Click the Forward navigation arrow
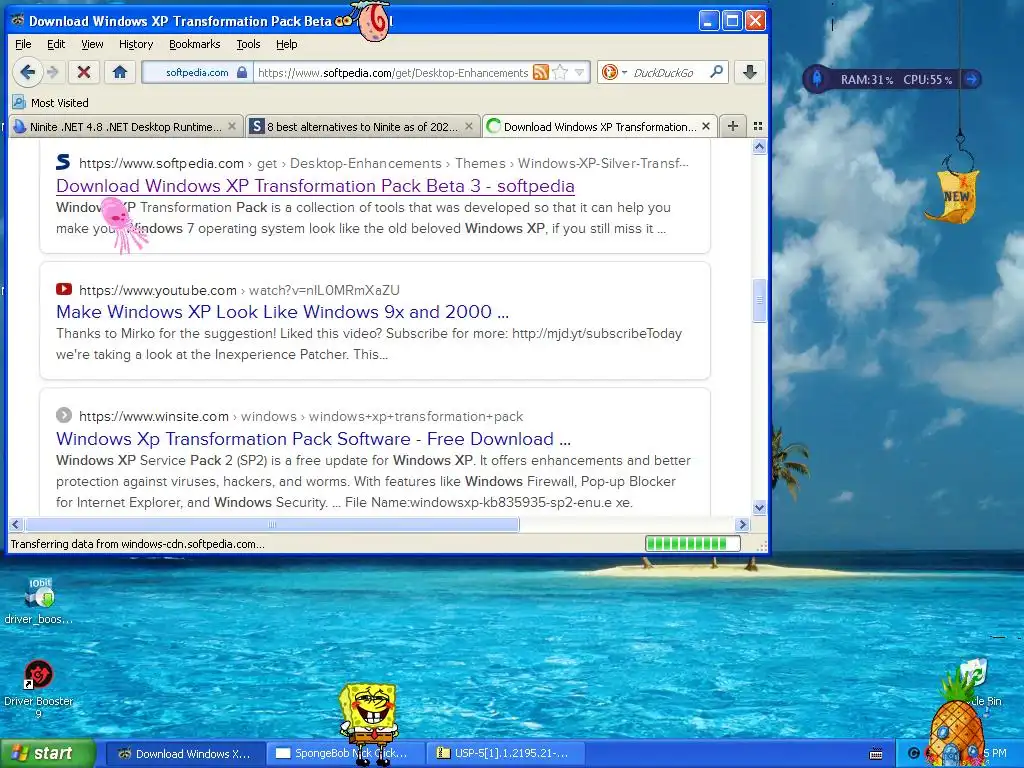The height and width of the screenshot is (768, 1024). [x=54, y=72]
